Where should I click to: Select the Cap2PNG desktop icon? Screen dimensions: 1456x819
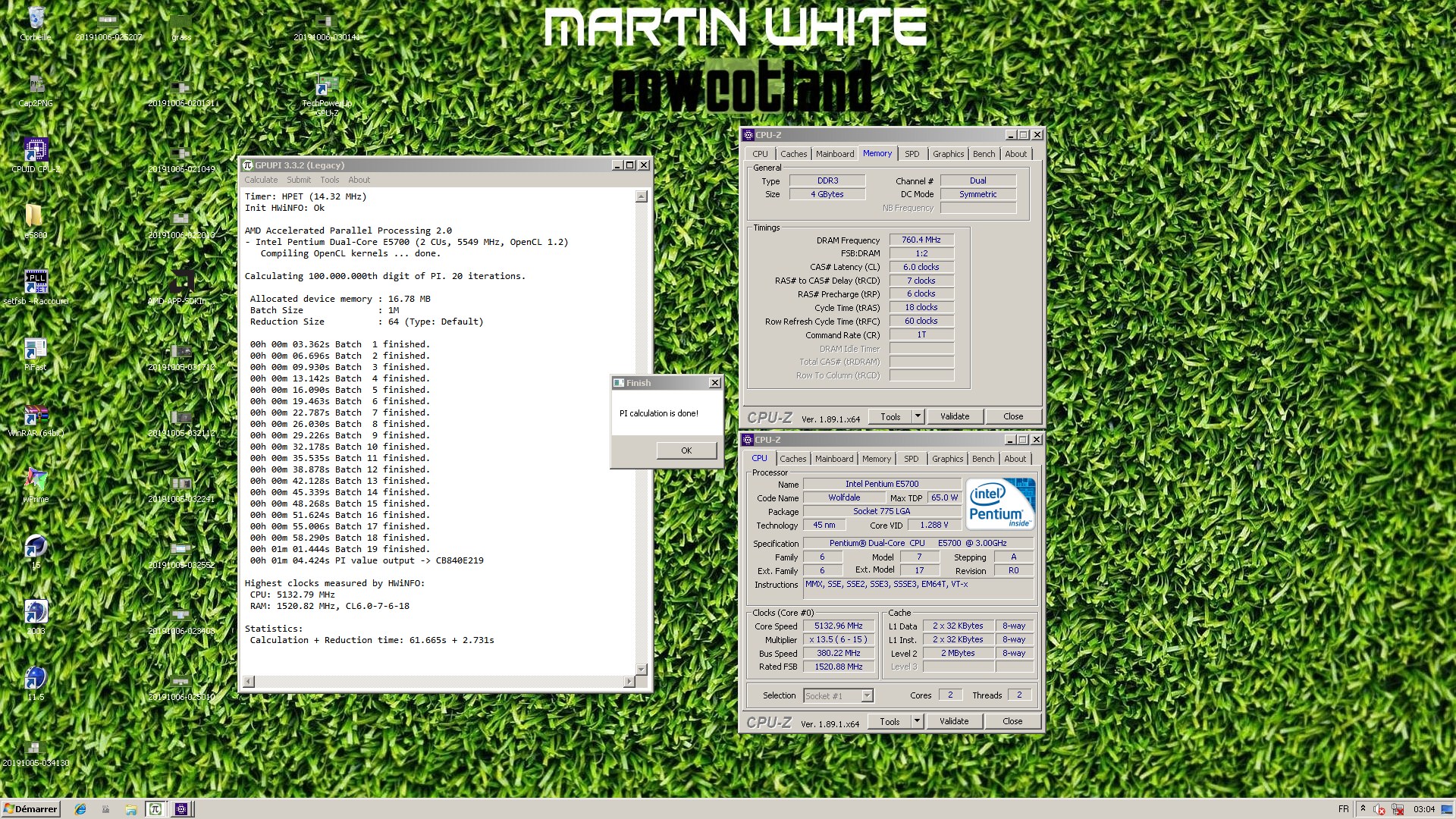point(36,90)
